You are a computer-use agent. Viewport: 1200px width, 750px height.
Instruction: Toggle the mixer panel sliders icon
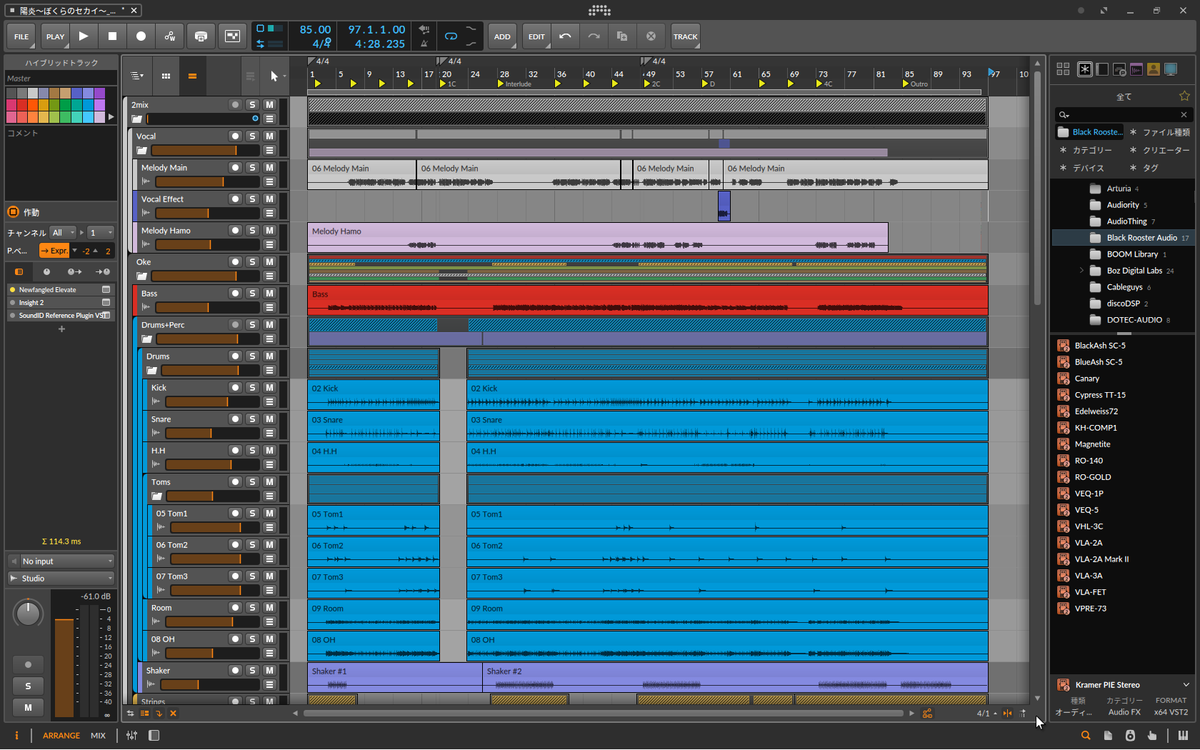tap(131, 736)
